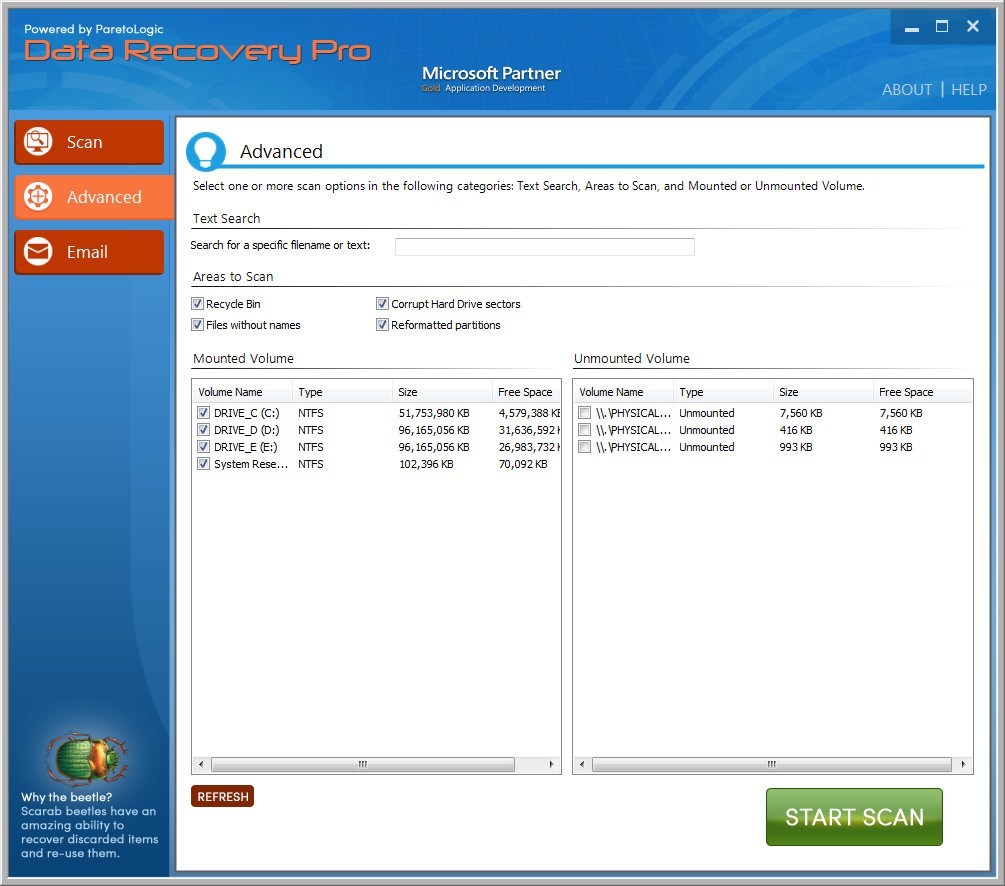This screenshot has width=1005, height=886.
Task: Open the Scan section
Action: click(x=89, y=142)
